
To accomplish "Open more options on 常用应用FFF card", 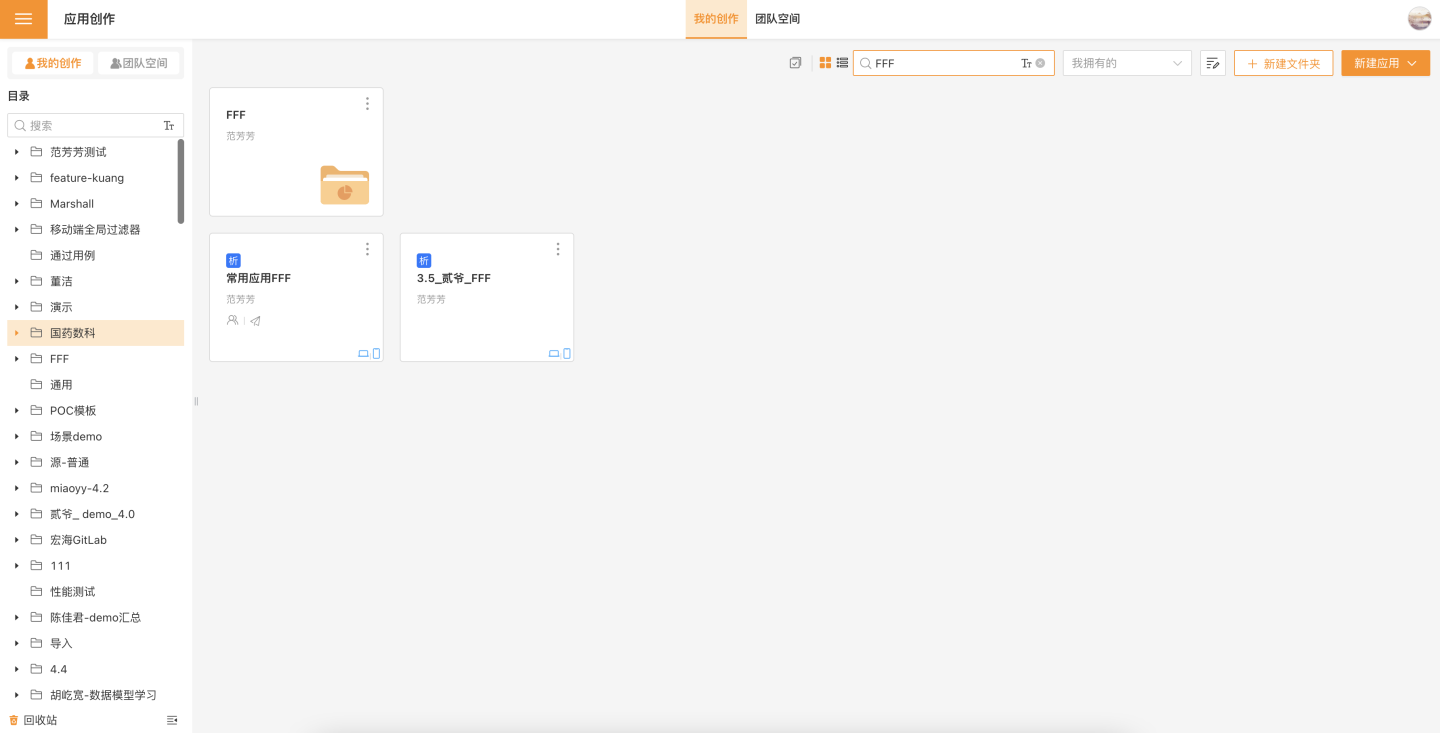I will 367,250.
